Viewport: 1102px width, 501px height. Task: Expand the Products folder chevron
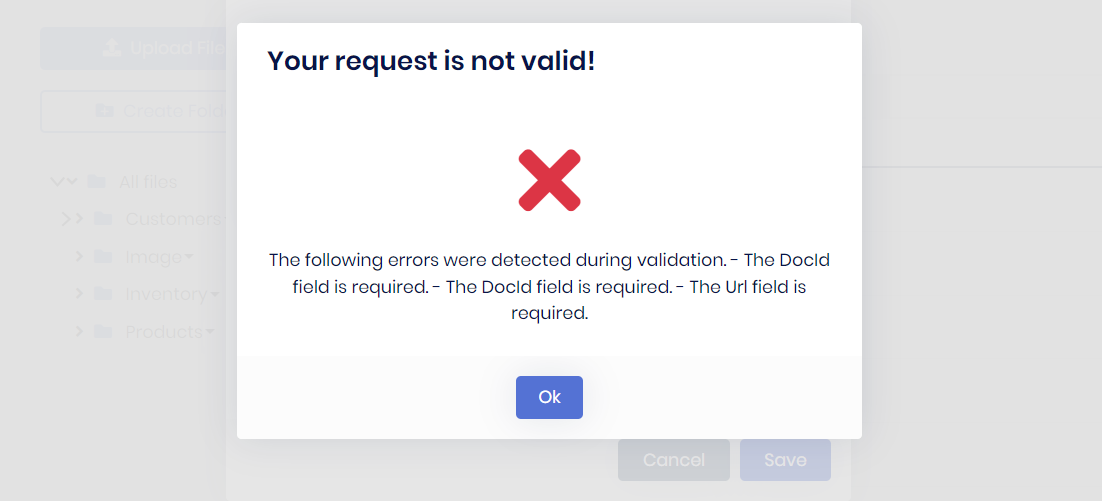[x=79, y=331]
